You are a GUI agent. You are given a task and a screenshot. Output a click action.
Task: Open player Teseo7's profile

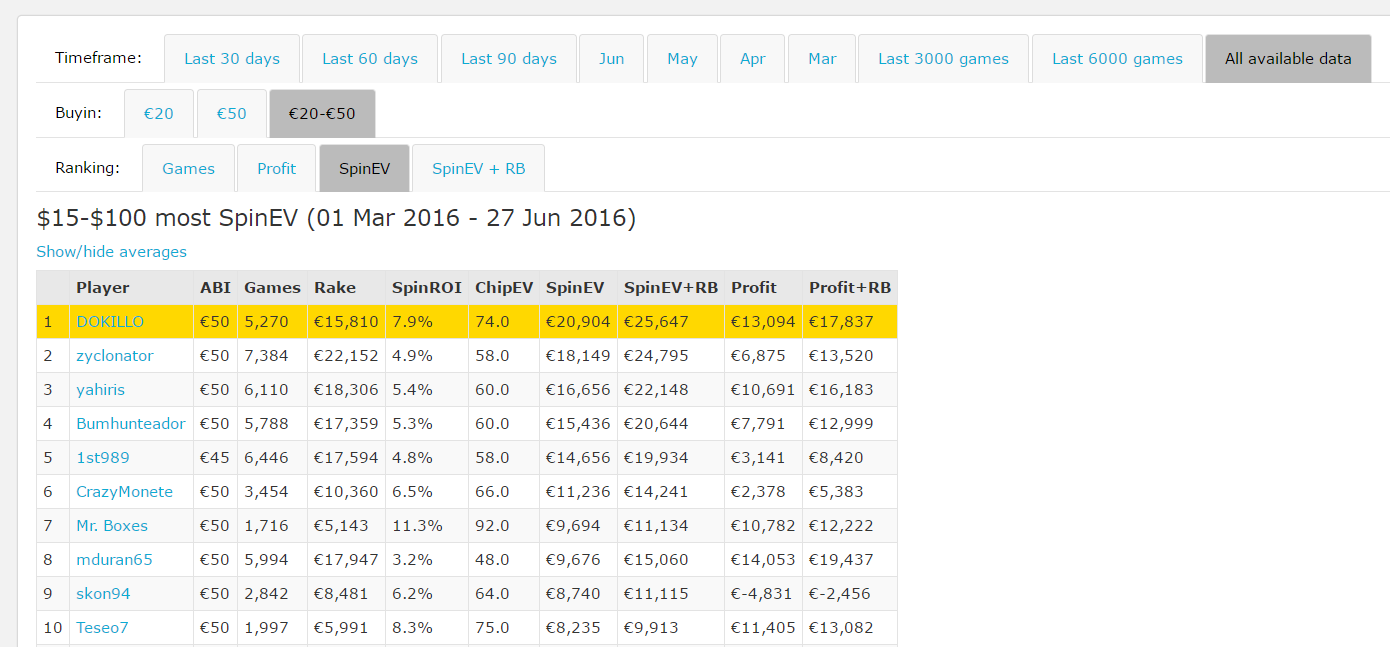(x=102, y=628)
